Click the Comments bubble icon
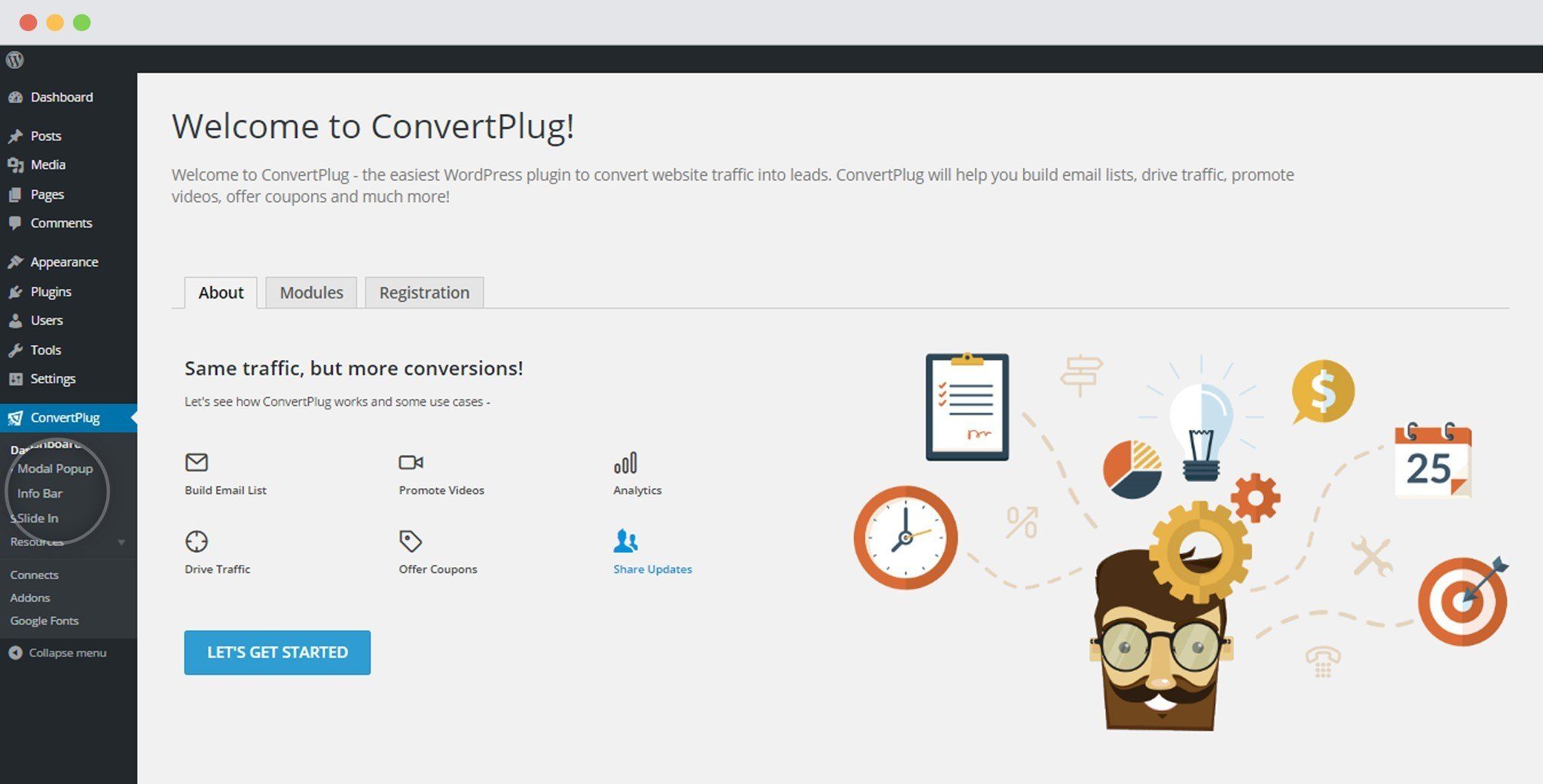1543x784 pixels. [x=15, y=223]
